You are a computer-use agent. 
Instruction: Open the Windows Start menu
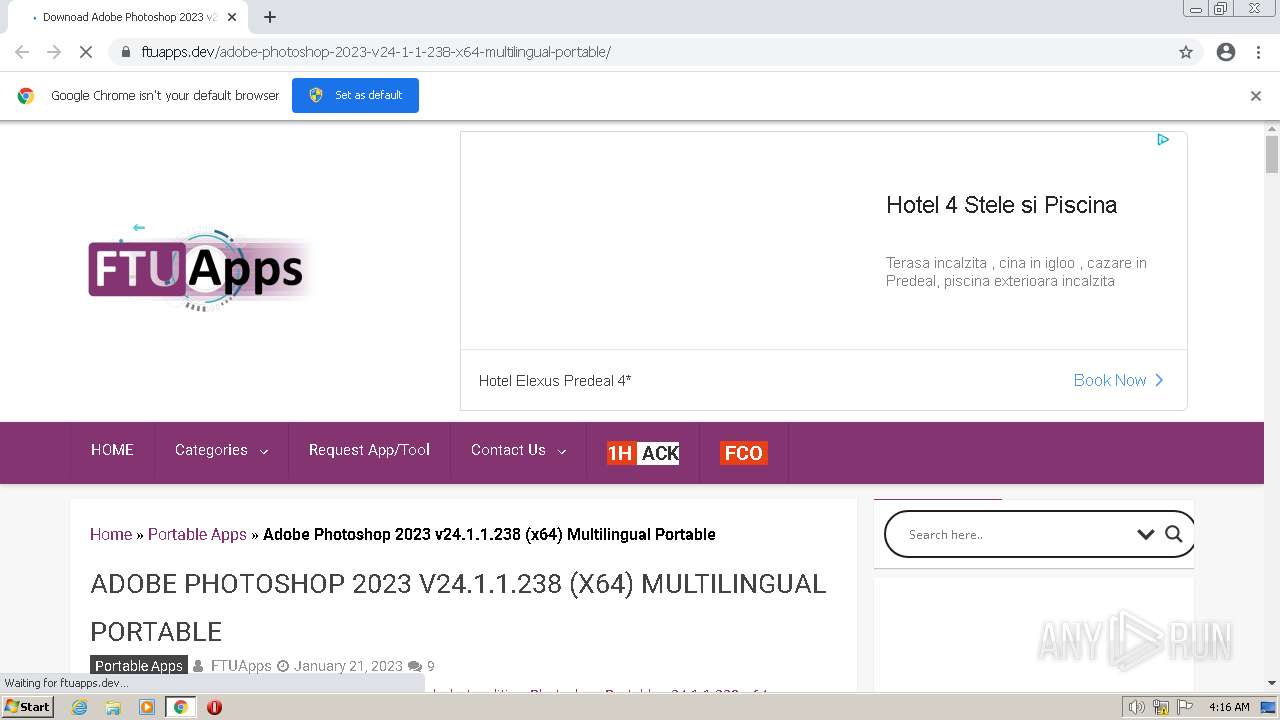28,707
